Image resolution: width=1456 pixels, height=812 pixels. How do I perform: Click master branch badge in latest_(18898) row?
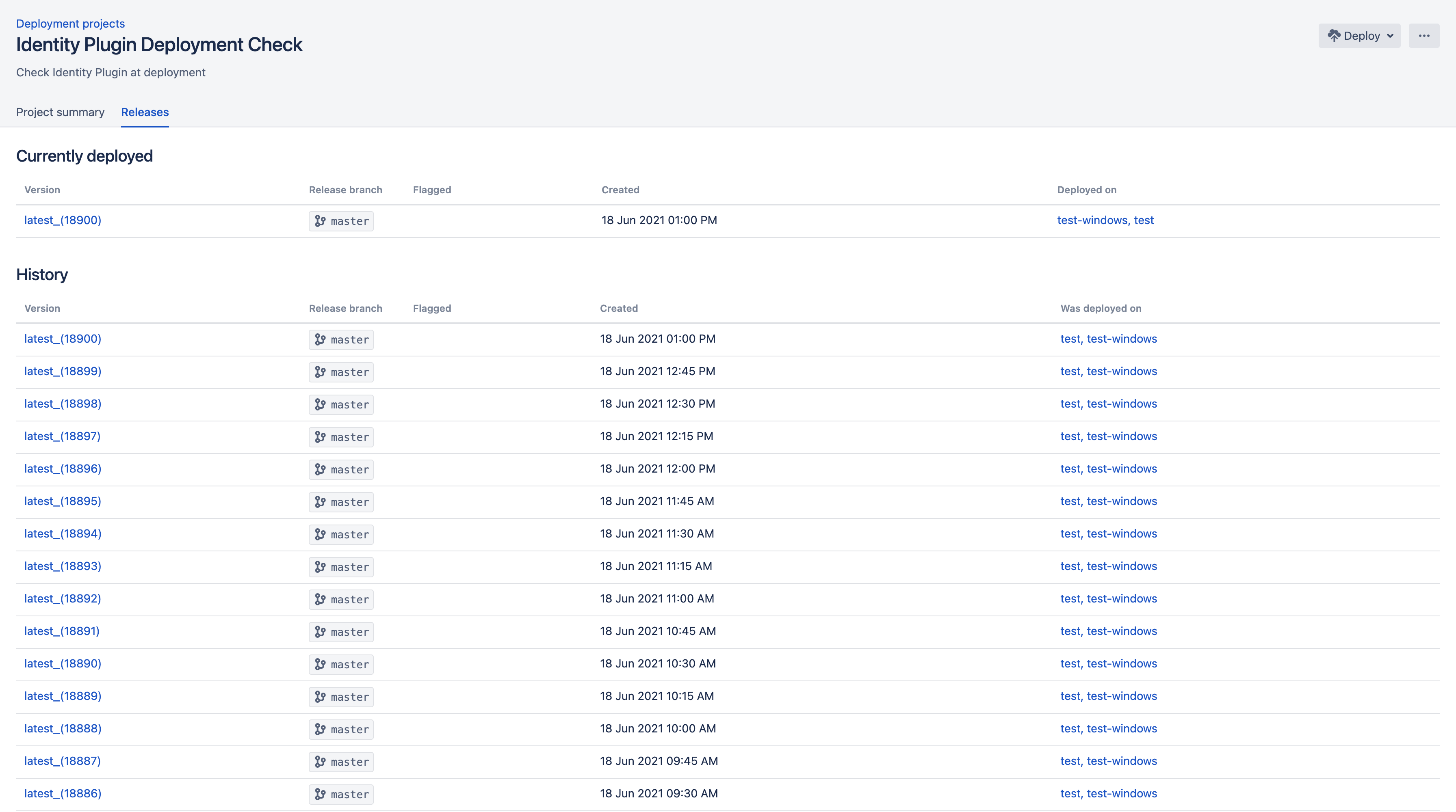[341, 405]
